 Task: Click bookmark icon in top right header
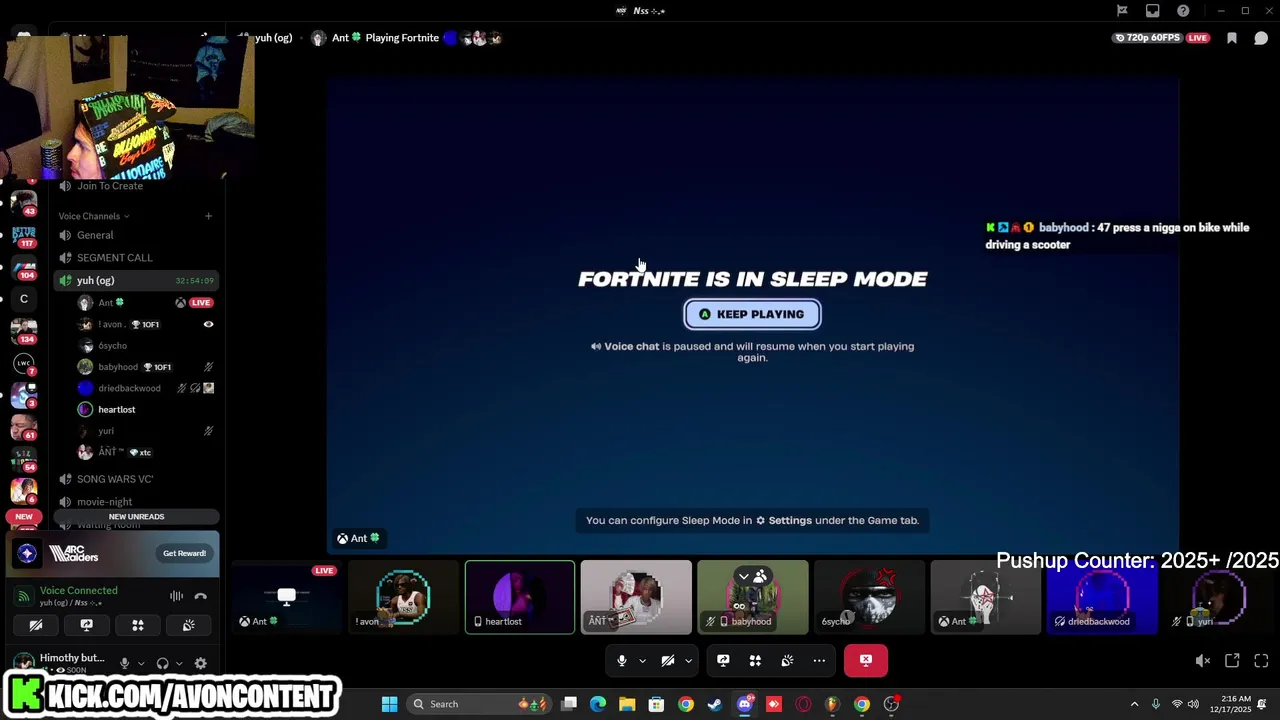tap(1232, 38)
